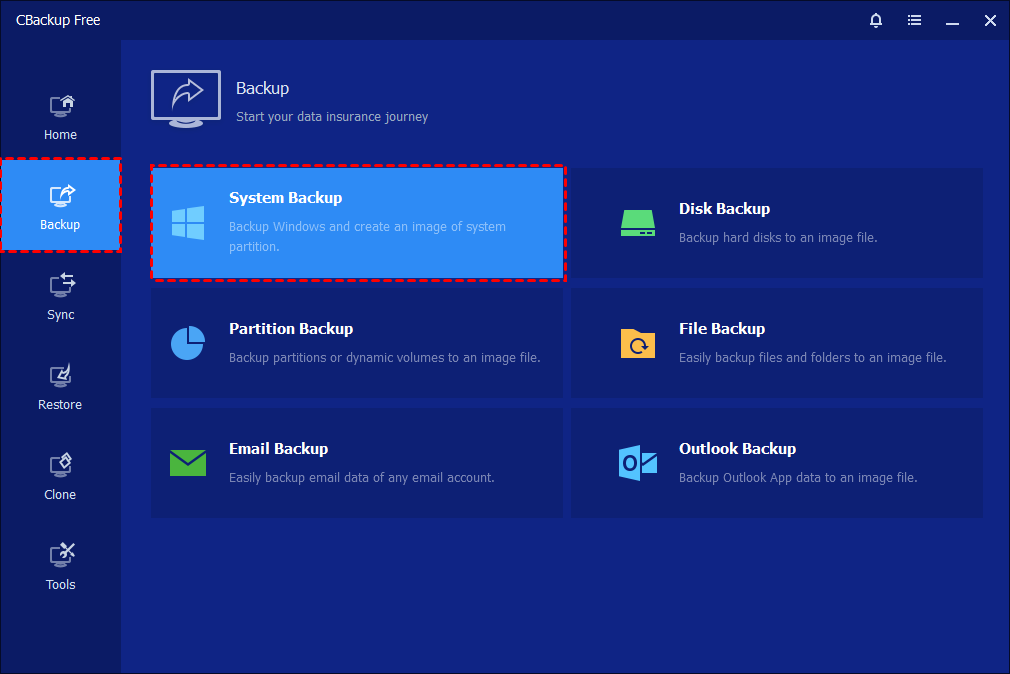Image resolution: width=1010 pixels, height=674 pixels.
Task: Click the notification bell icon
Action: point(876,20)
